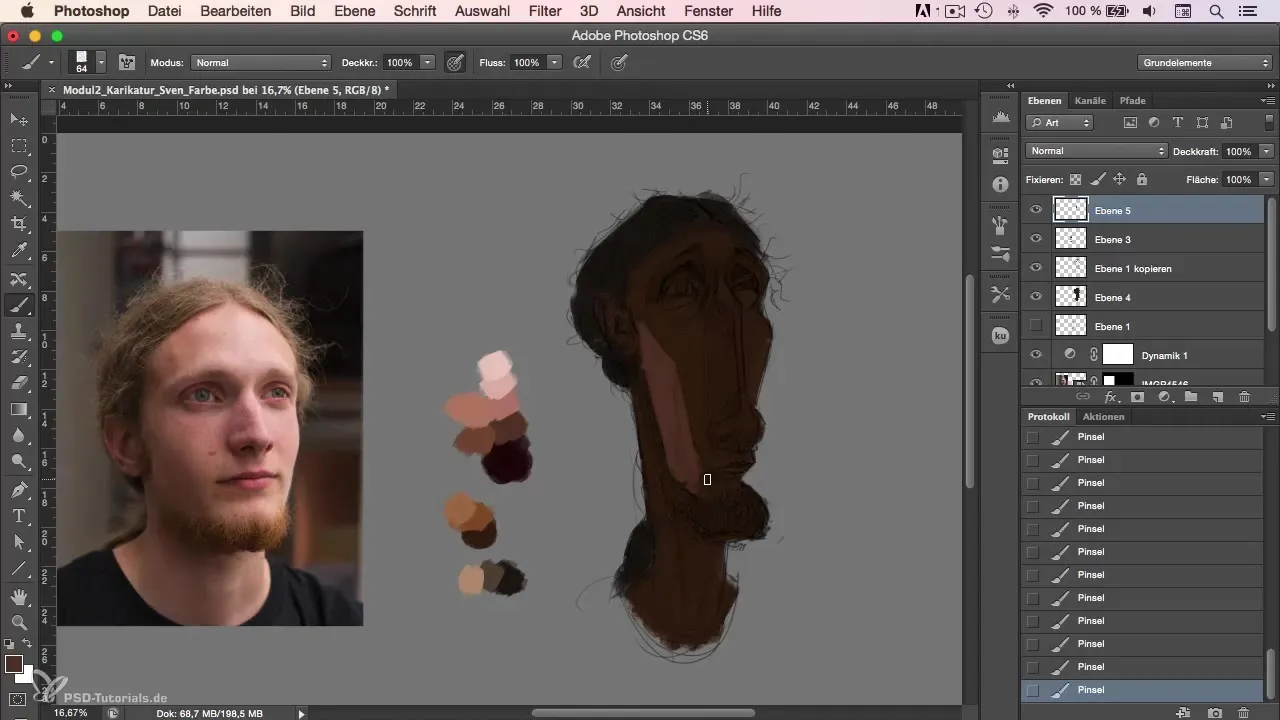This screenshot has height=720, width=1280.
Task: Toggle lock transparent pixels
Action: pyautogui.click(x=1075, y=179)
